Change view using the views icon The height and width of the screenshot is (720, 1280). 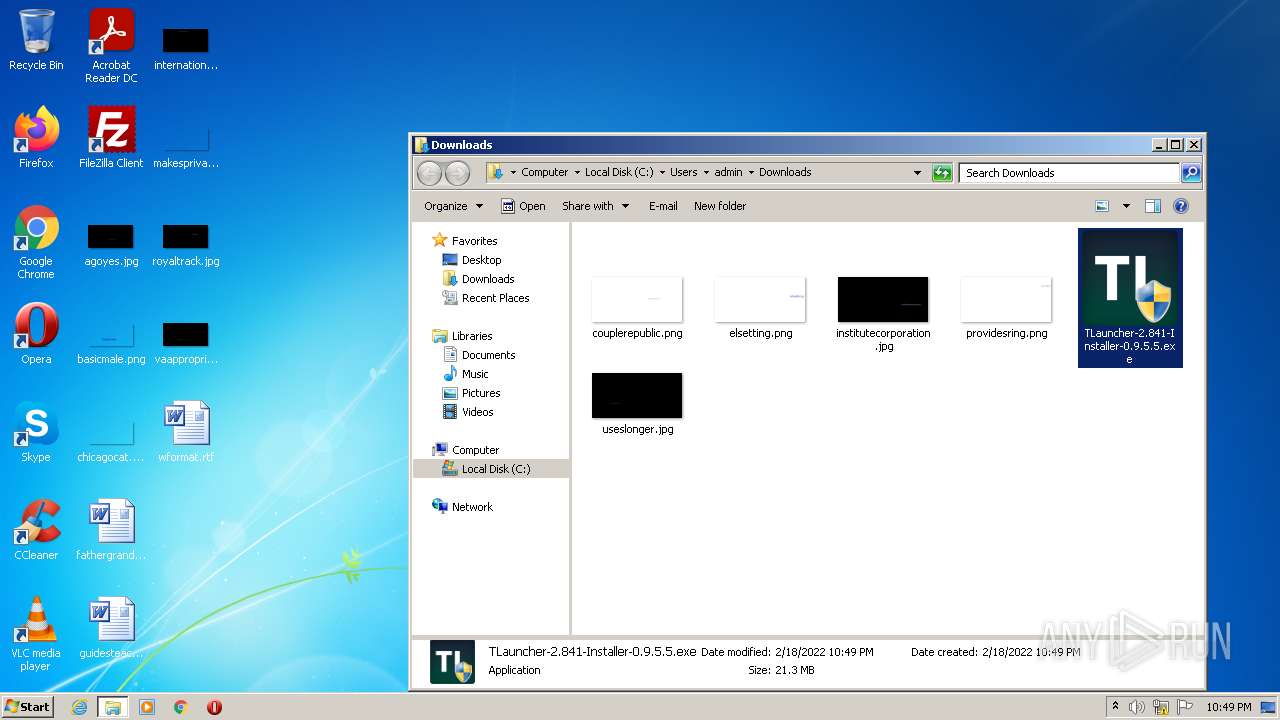coord(1102,206)
